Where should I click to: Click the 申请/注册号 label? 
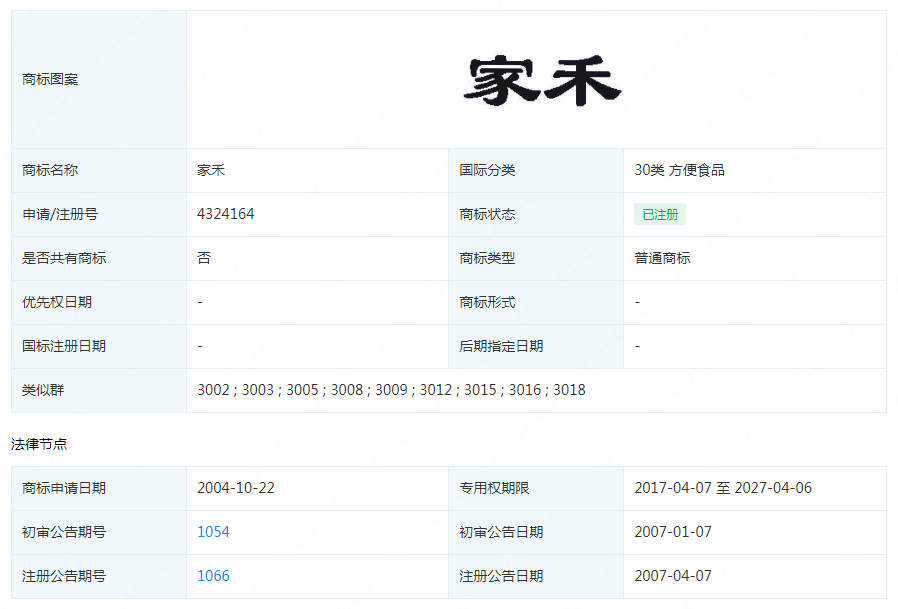[60, 214]
